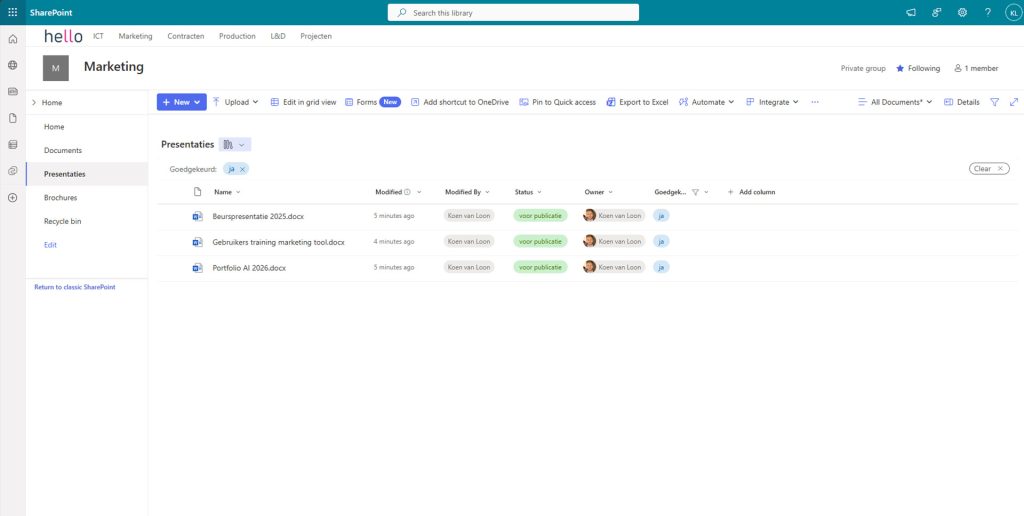This screenshot has height=516, width=1024.
Task: Open the New button dropdown
Action: click(182, 102)
